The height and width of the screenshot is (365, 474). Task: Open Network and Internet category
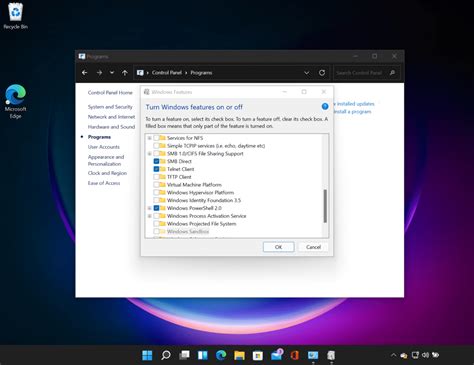111,117
